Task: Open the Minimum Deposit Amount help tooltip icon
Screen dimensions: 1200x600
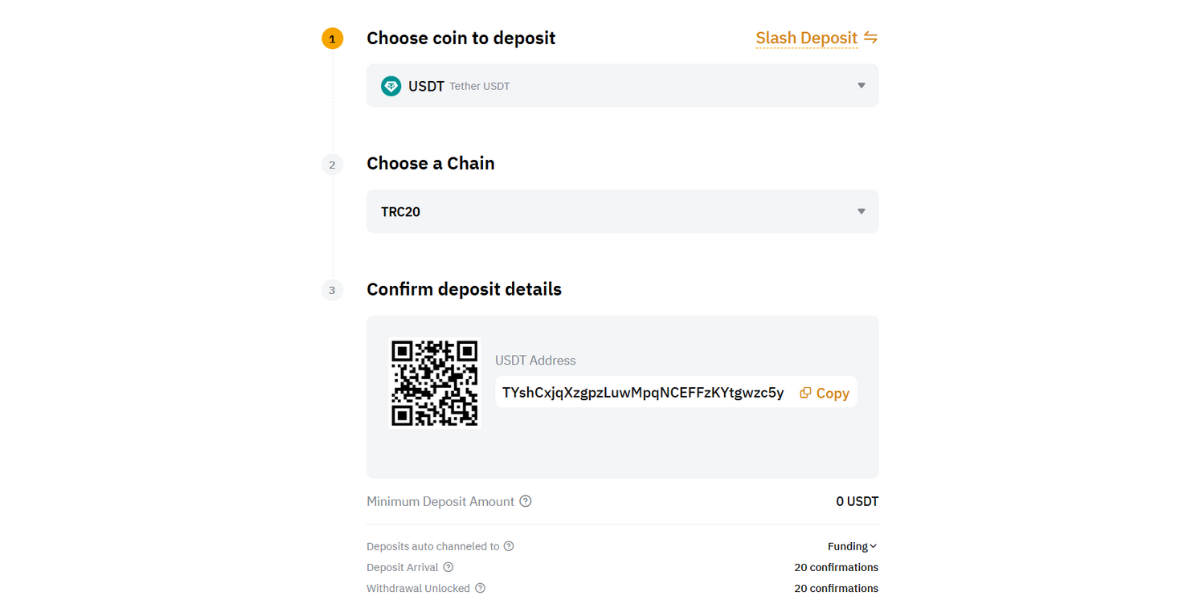Action: coord(526,501)
